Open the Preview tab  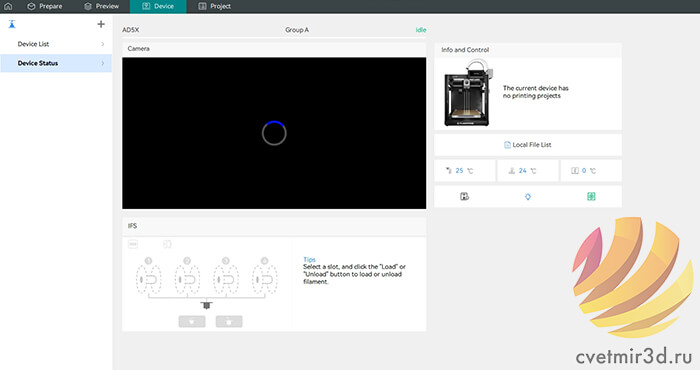(102, 6)
